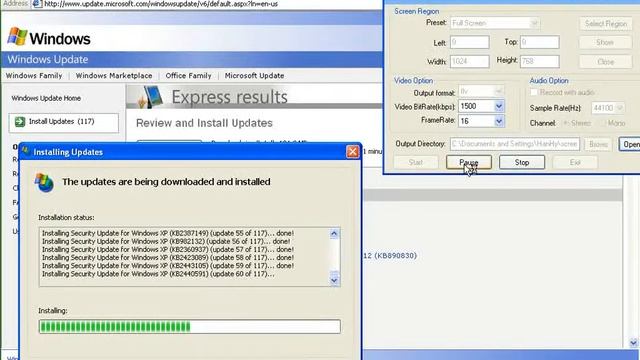Open the Office Family tab
The image size is (640, 360).
coord(189,76)
